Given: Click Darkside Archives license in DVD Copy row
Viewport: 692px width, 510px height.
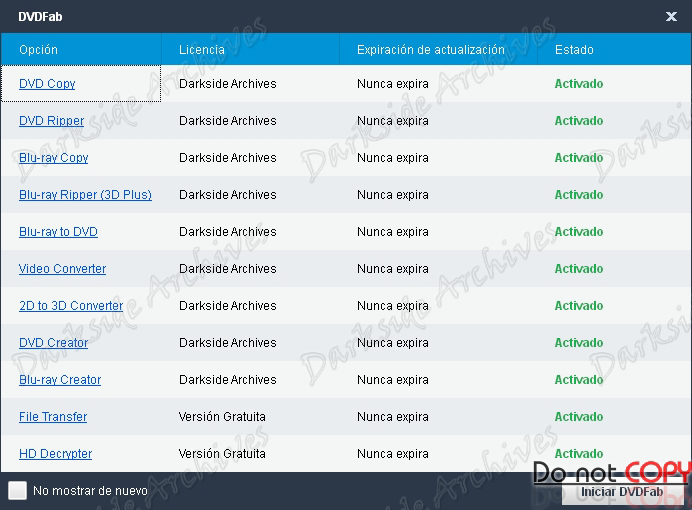Looking at the screenshot, I should pyautogui.click(x=228, y=84).
